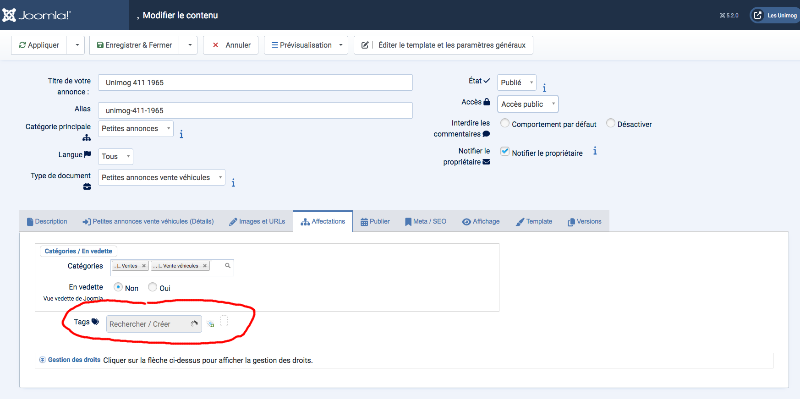Viewport: 800px width, 399px height.
Task: Click the Appliquer button
Action: (x=40, y=45)
